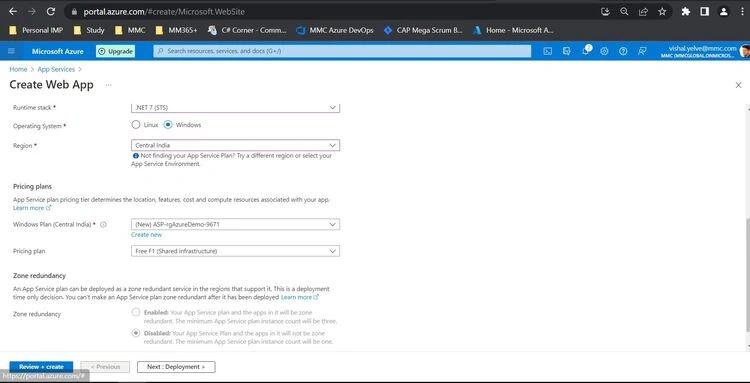Open the browser extensions puzzle icon
Screen dimensions: 750x383
point(686,11)
